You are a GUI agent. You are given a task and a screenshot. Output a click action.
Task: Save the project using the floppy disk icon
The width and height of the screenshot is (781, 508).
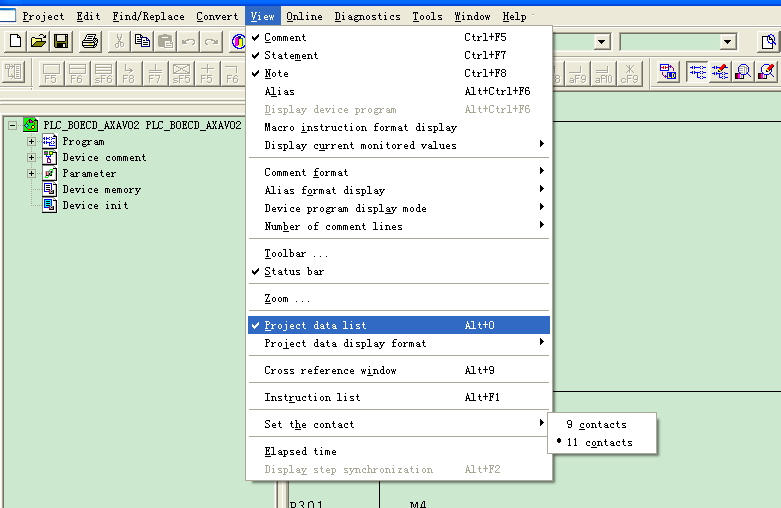click(61, 42)
